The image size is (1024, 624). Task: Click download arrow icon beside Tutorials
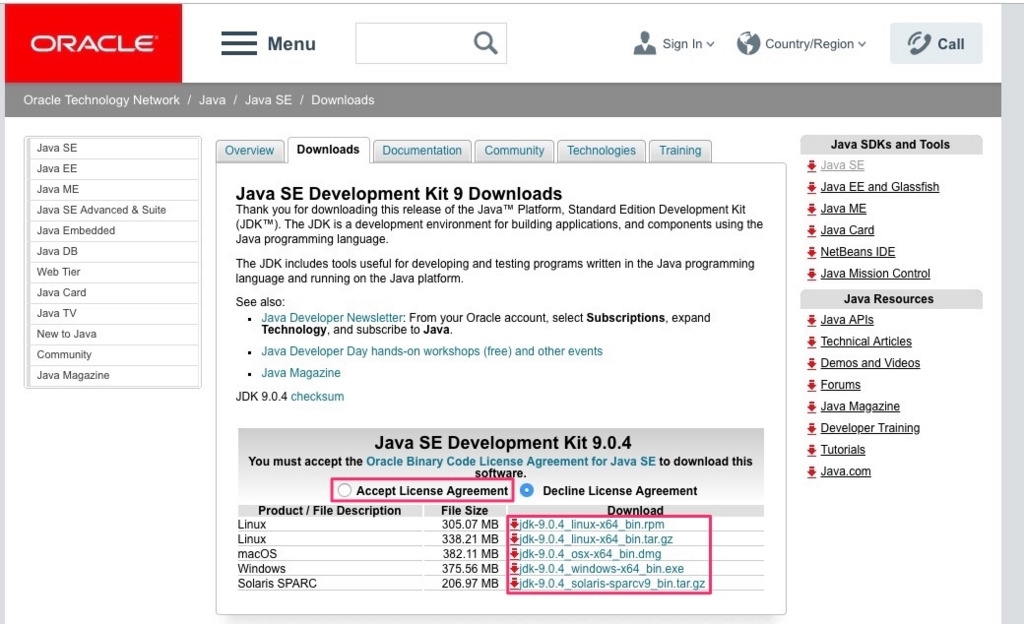[x=811, y=450]
